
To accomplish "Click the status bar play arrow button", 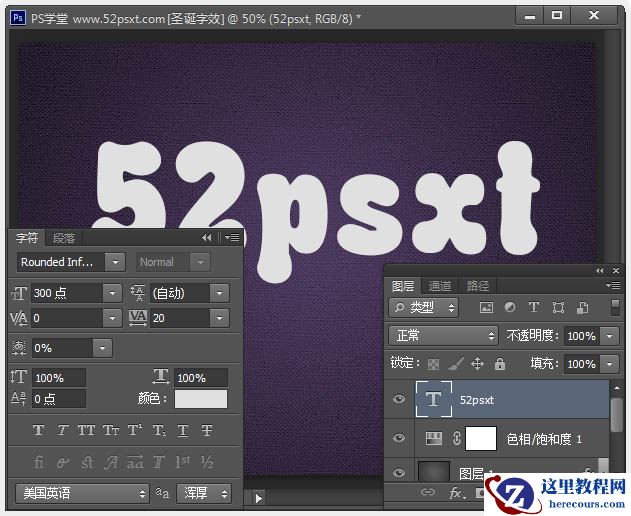I will click(x=258, y=498).
